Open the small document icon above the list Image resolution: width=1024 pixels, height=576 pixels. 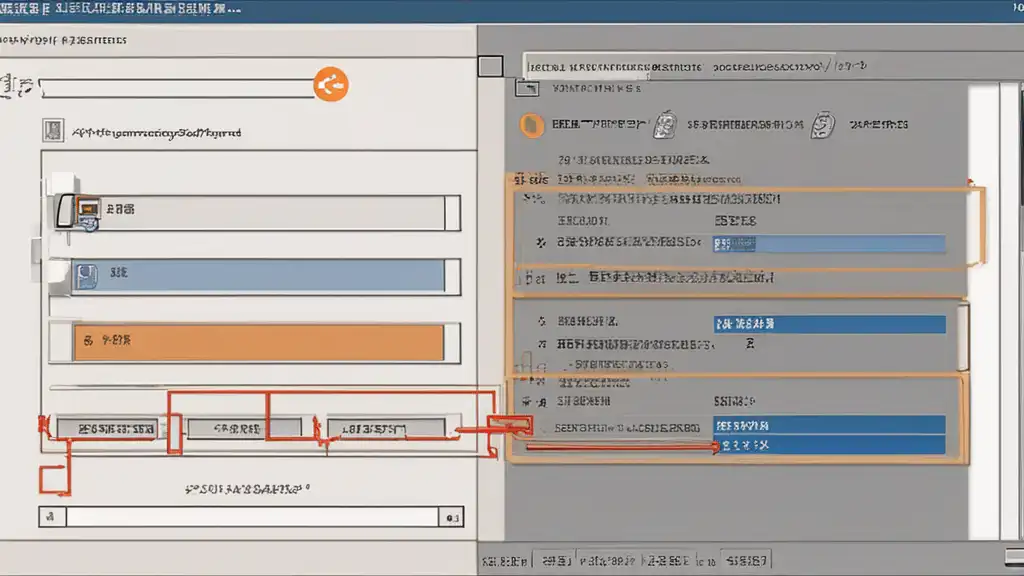pyautogui.click(x=53, y=131)
